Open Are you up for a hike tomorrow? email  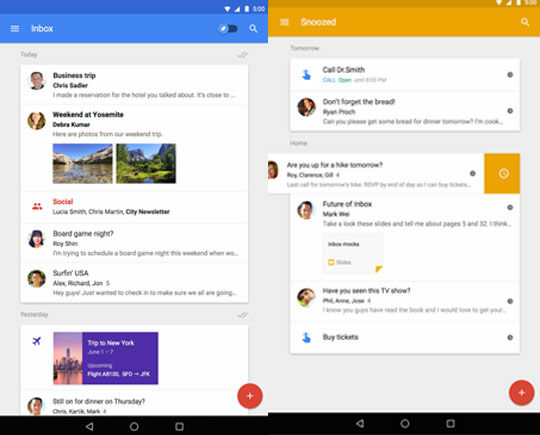[376, 174]
